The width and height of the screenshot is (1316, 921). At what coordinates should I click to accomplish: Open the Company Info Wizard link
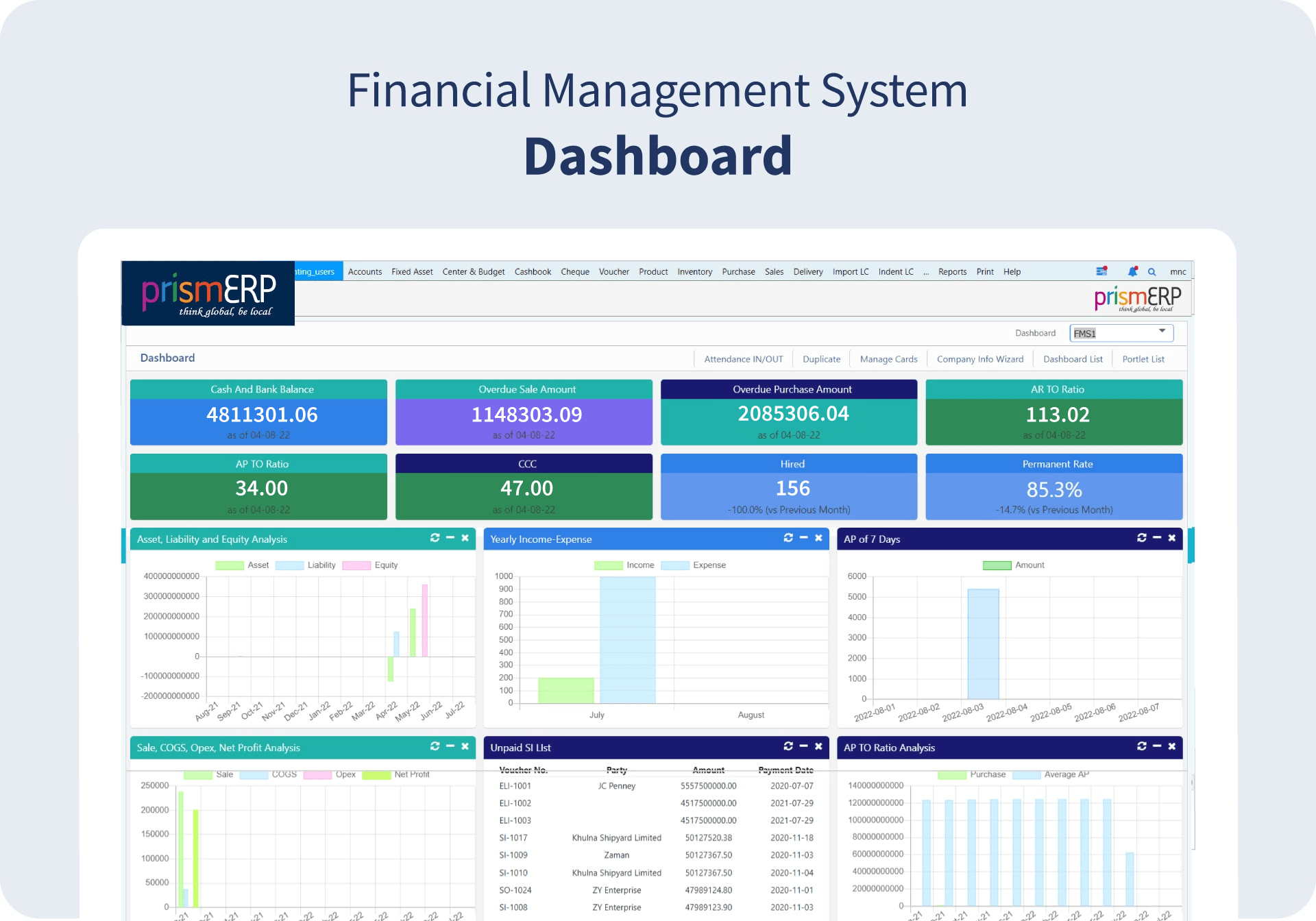[979, 359]
